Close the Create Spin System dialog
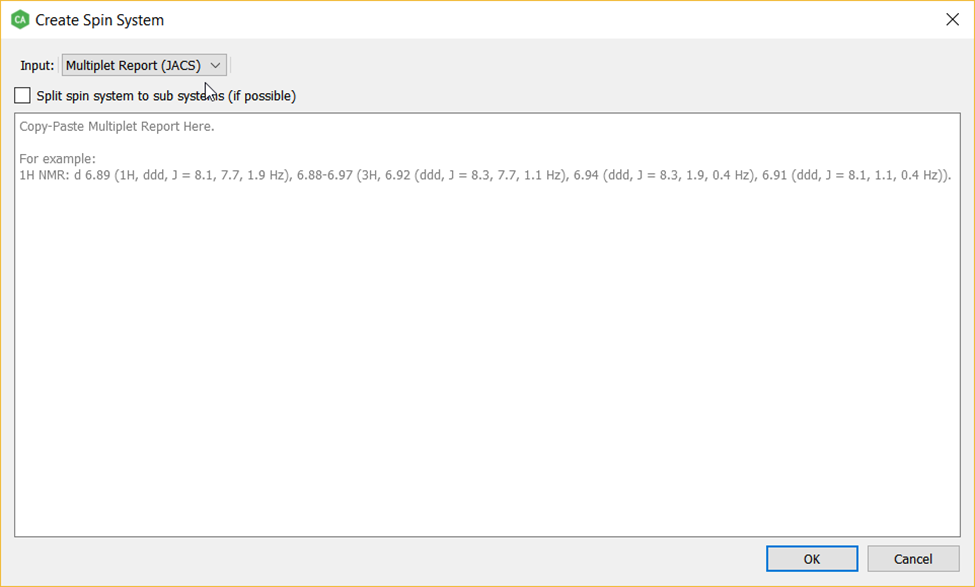Image resolution: width=975 pixels, height=587 pixels. click(x=952, y=20)
